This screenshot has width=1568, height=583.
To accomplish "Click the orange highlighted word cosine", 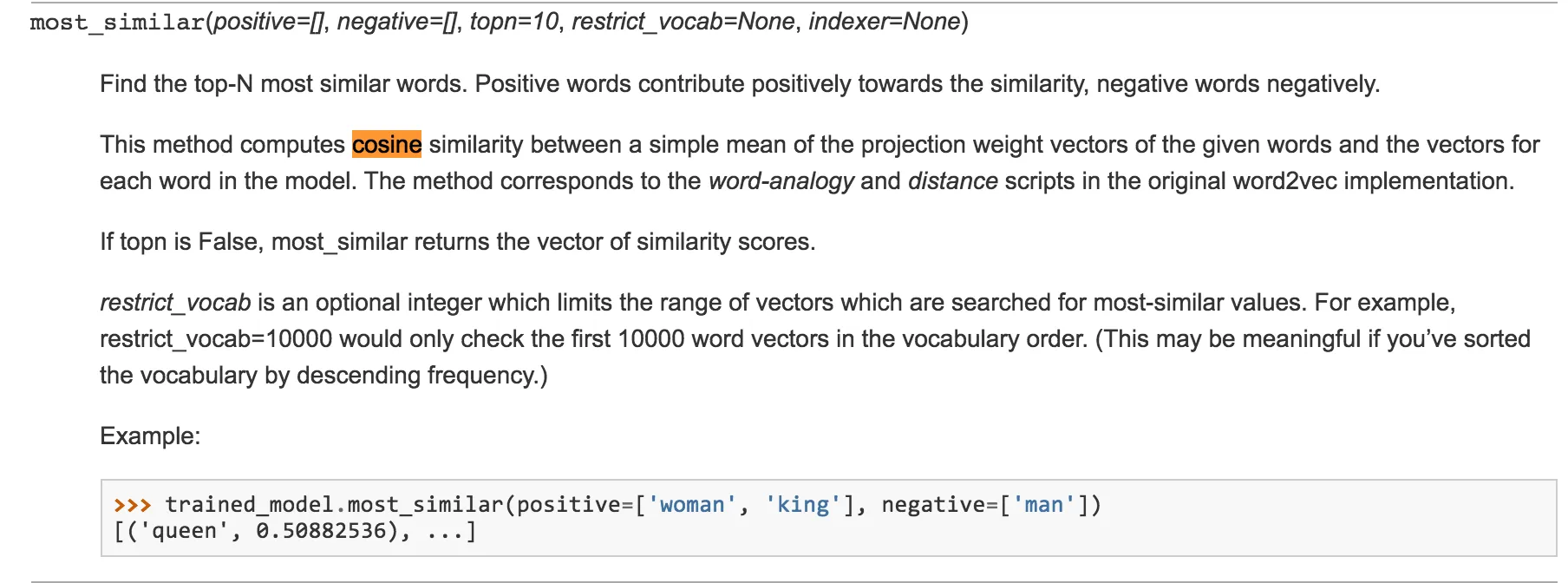I will pyautogui.click(x=387, y=144).
